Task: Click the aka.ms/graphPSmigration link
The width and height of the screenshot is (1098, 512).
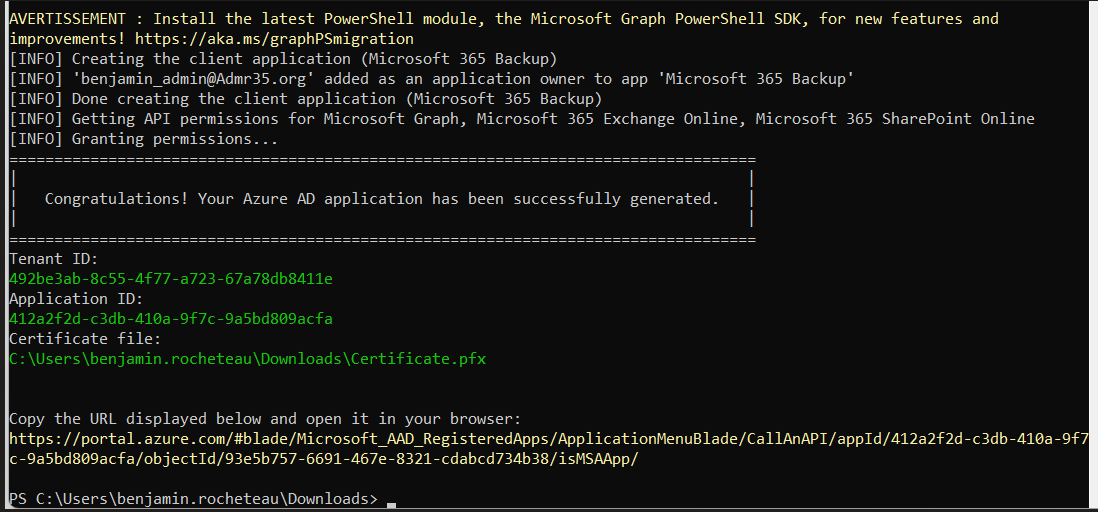Action: click(x=274, y=39)
